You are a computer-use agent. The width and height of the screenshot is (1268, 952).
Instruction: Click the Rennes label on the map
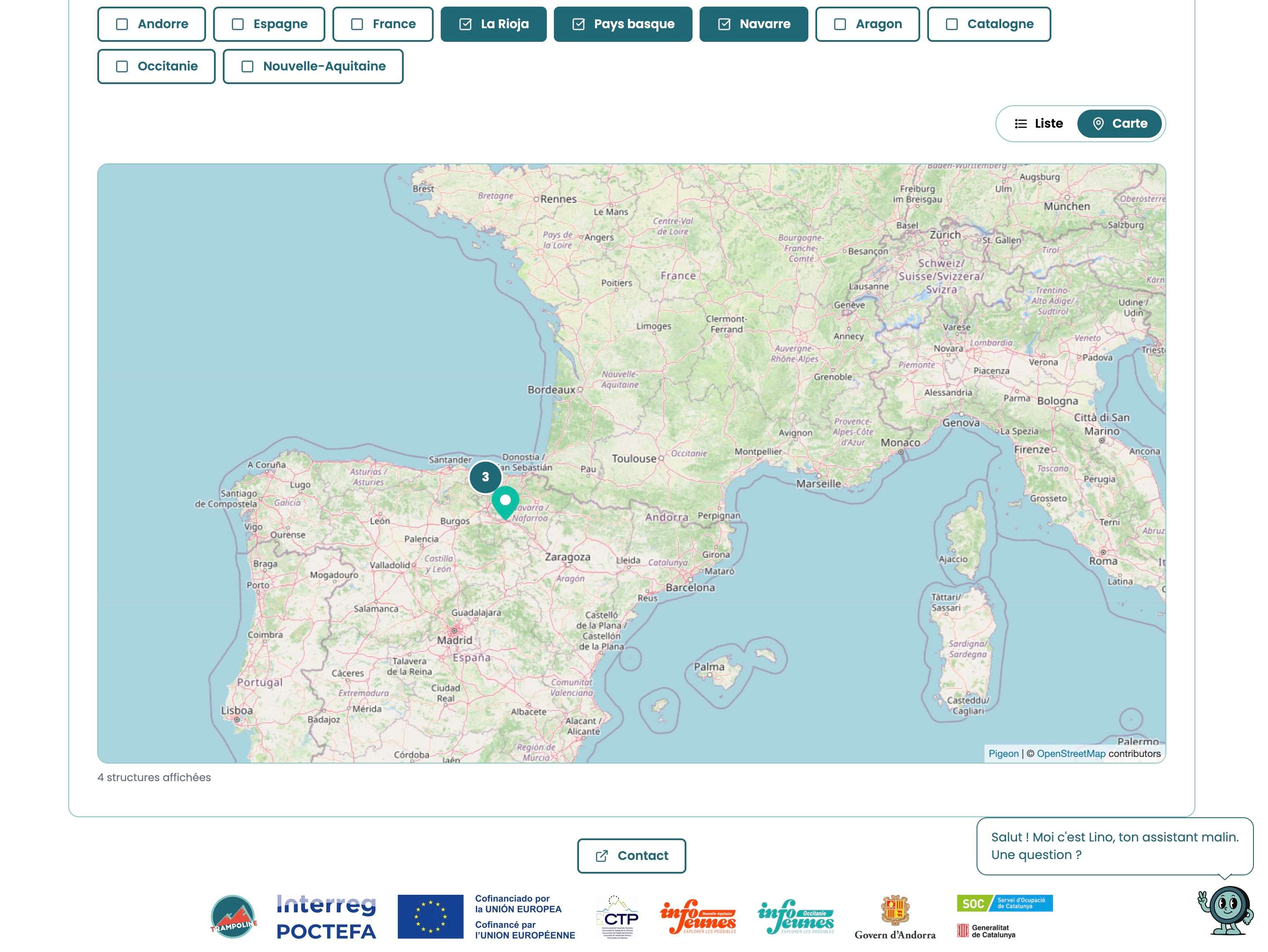pyautogui.click(x=558, y=199)
